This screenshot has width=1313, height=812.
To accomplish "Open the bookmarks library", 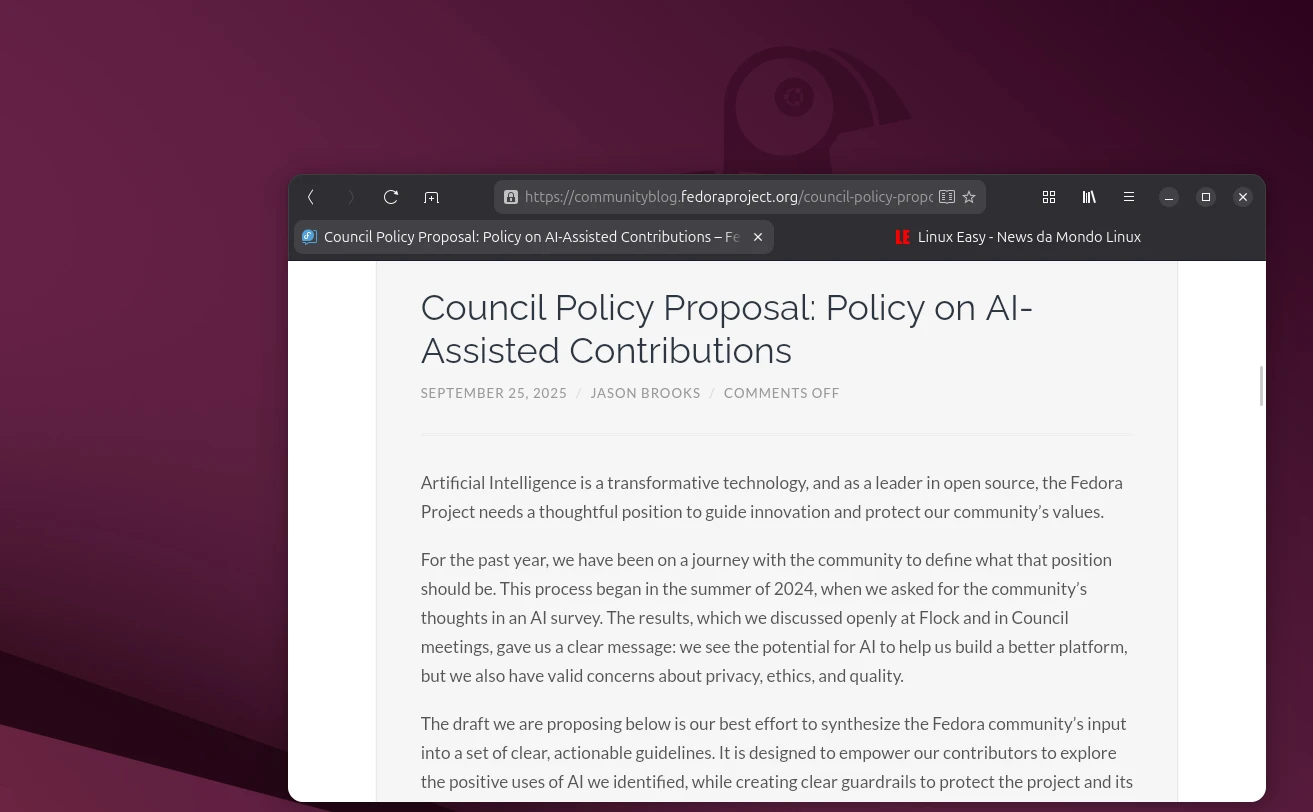I will pyautogui.click(x=1089, y=197).
